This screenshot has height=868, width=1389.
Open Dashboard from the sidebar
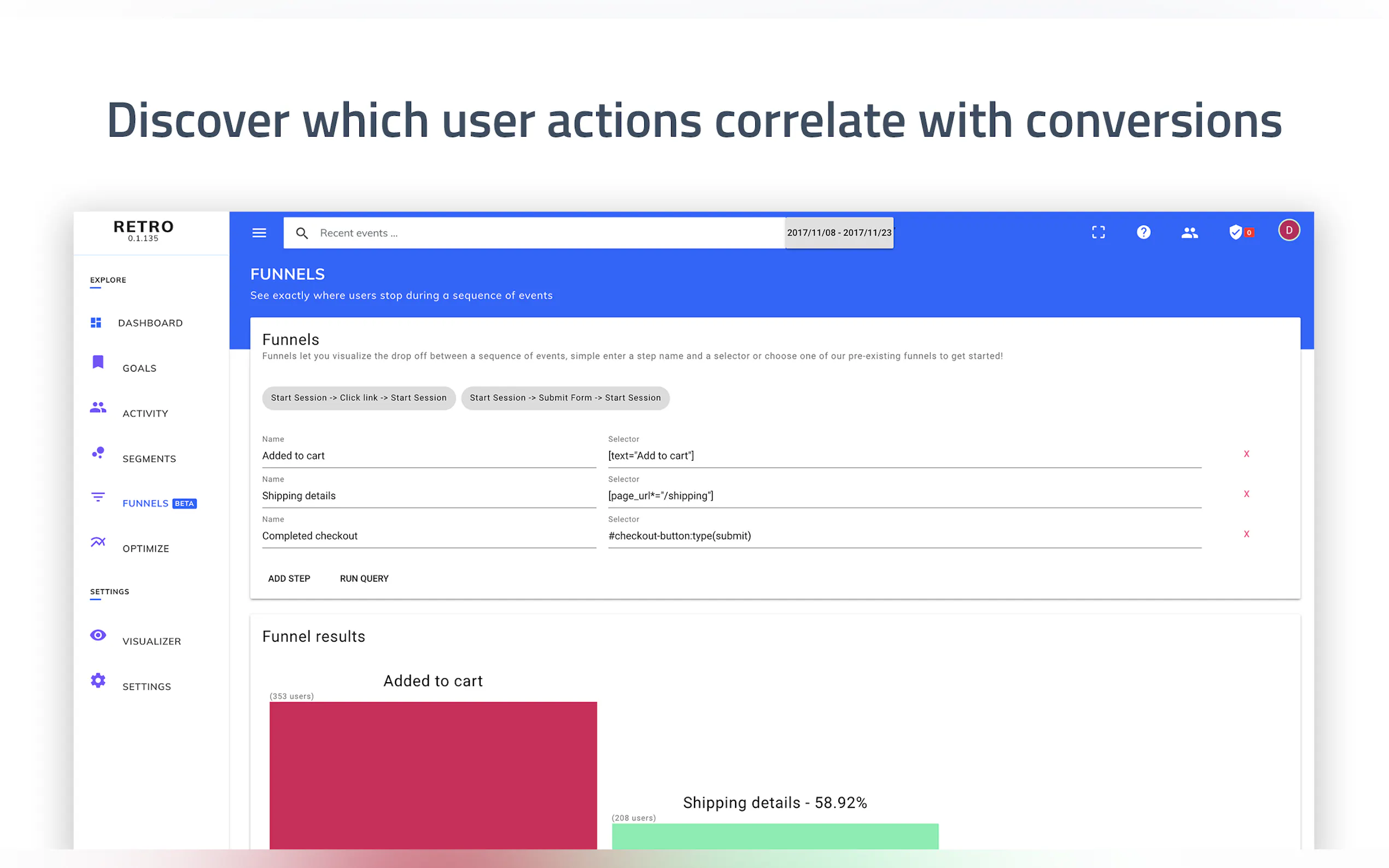click(149, 323)
